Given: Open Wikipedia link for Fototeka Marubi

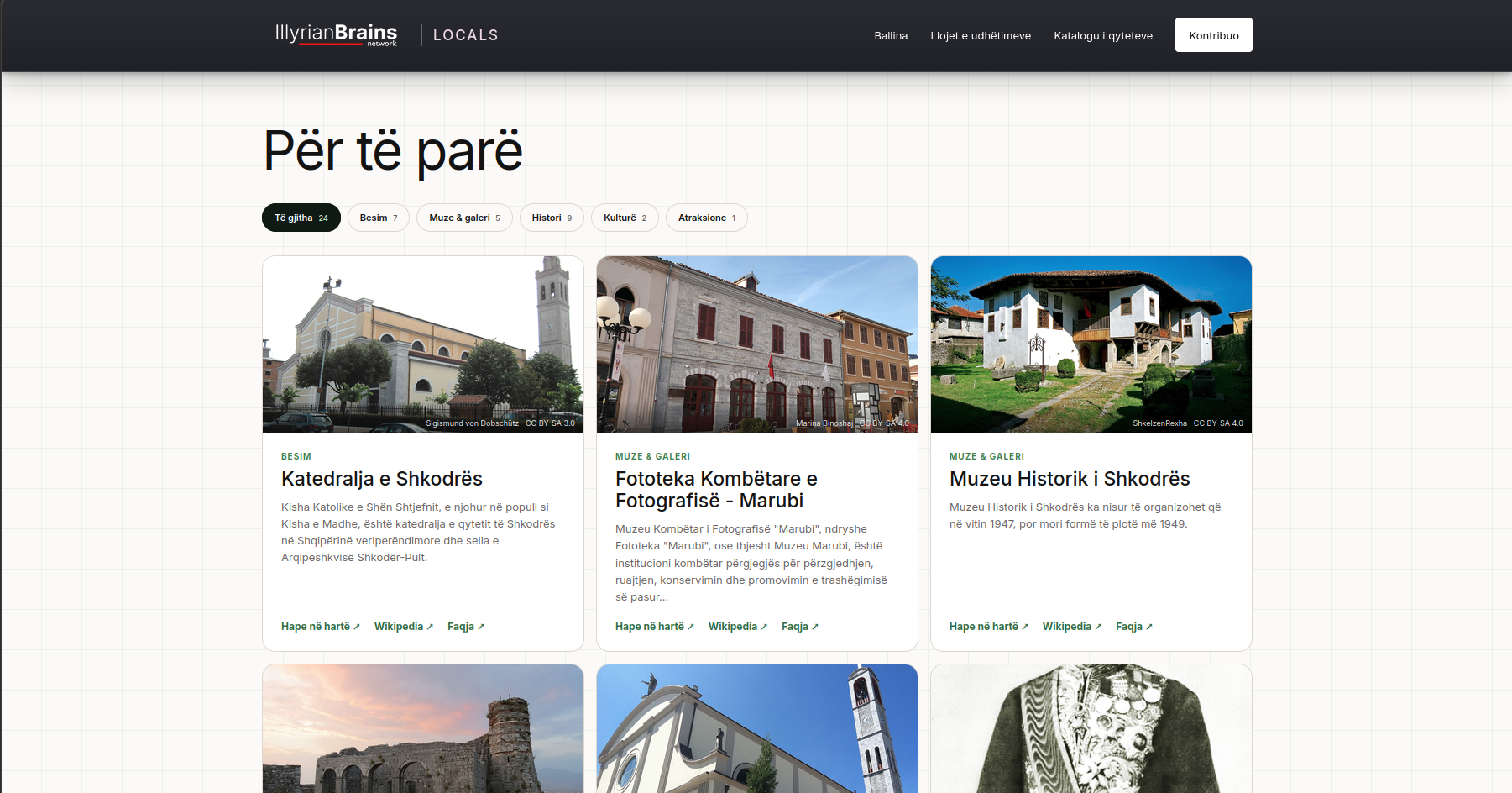Looking at the screenshot, I should click(x=738, y=627).
